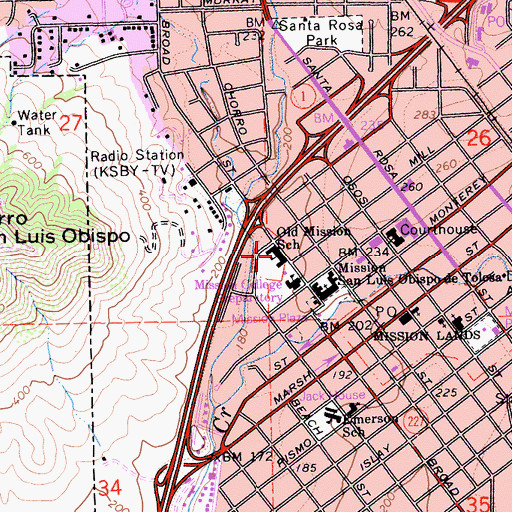Click the red section number 27
The width and height of the screenshot is (512, 512).
pos(71,123)
